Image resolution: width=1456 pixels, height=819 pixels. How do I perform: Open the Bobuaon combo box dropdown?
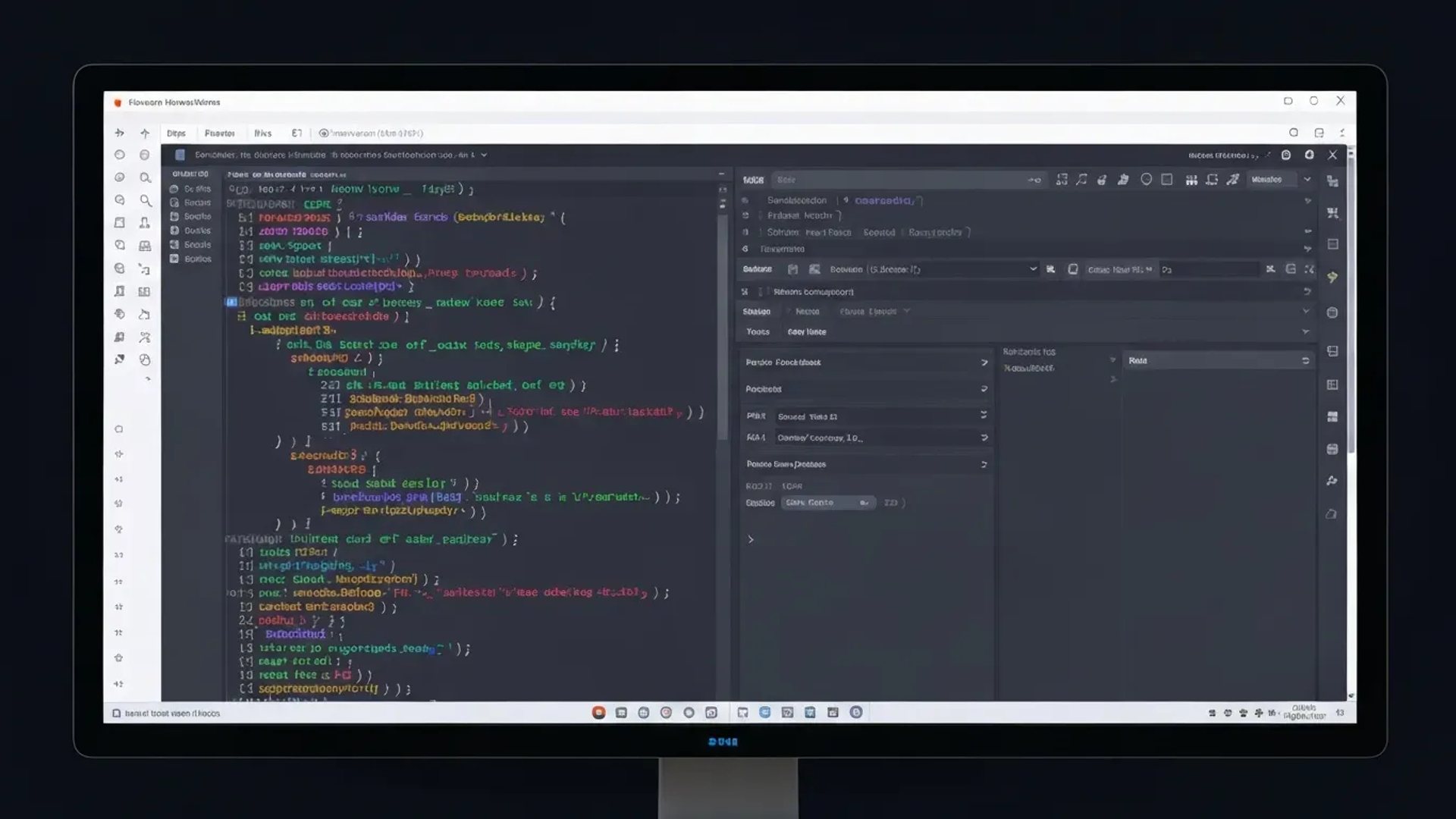click(1032, 269)
